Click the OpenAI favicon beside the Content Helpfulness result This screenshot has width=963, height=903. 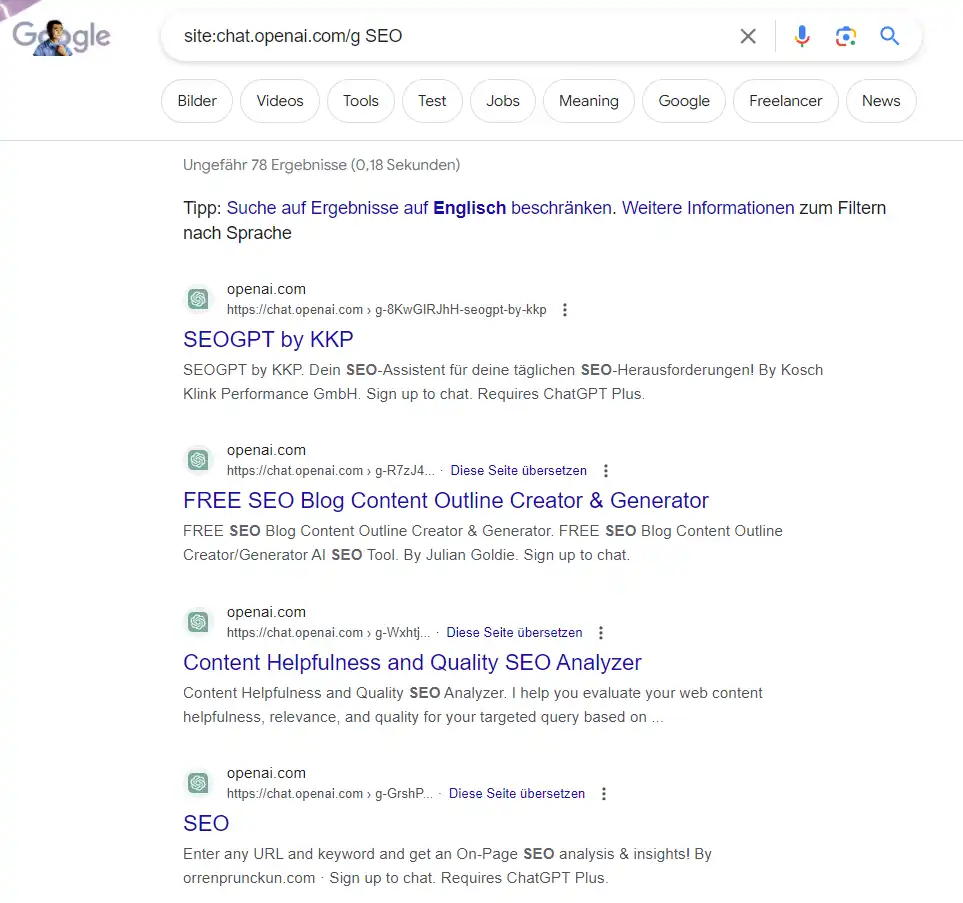tap(198, 621)
